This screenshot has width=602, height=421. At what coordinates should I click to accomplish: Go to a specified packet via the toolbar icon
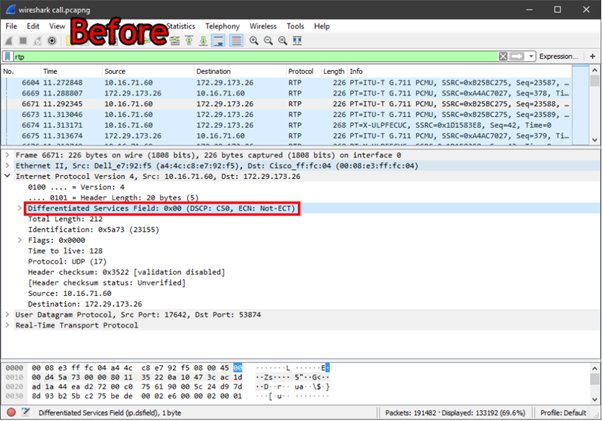[x=175, y=41]
